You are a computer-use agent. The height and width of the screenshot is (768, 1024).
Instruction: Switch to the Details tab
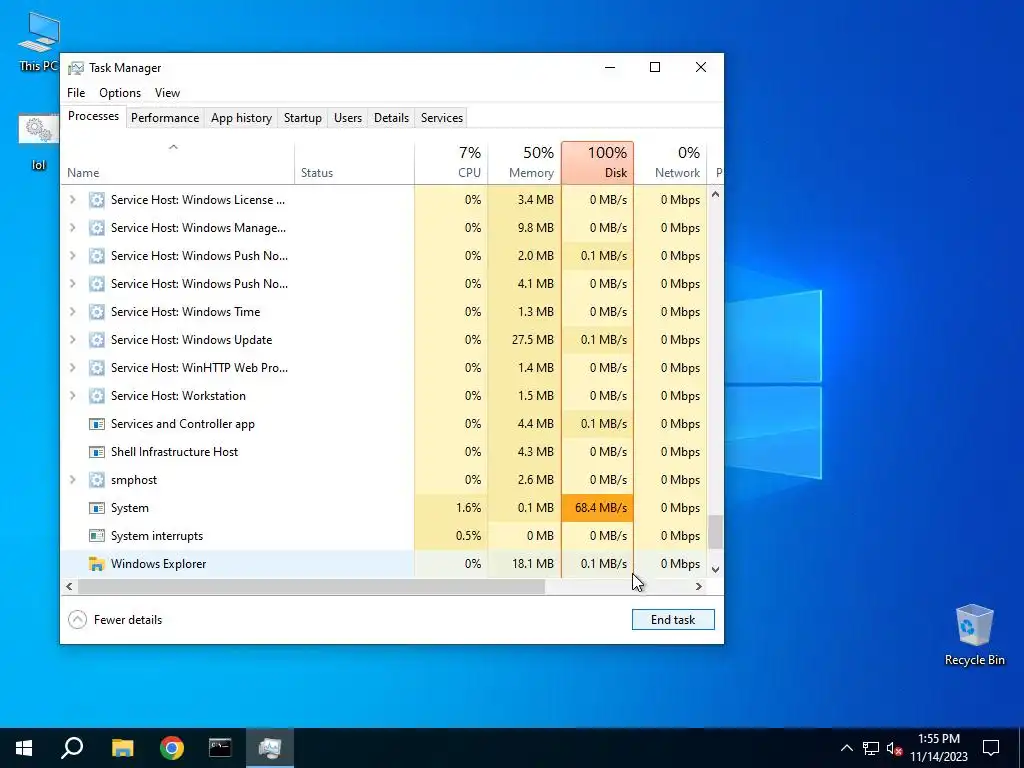pos(391,118)
